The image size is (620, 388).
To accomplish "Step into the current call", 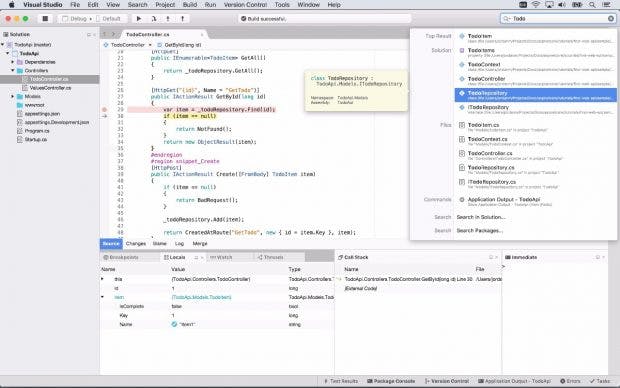I will (x=168, y=19).
